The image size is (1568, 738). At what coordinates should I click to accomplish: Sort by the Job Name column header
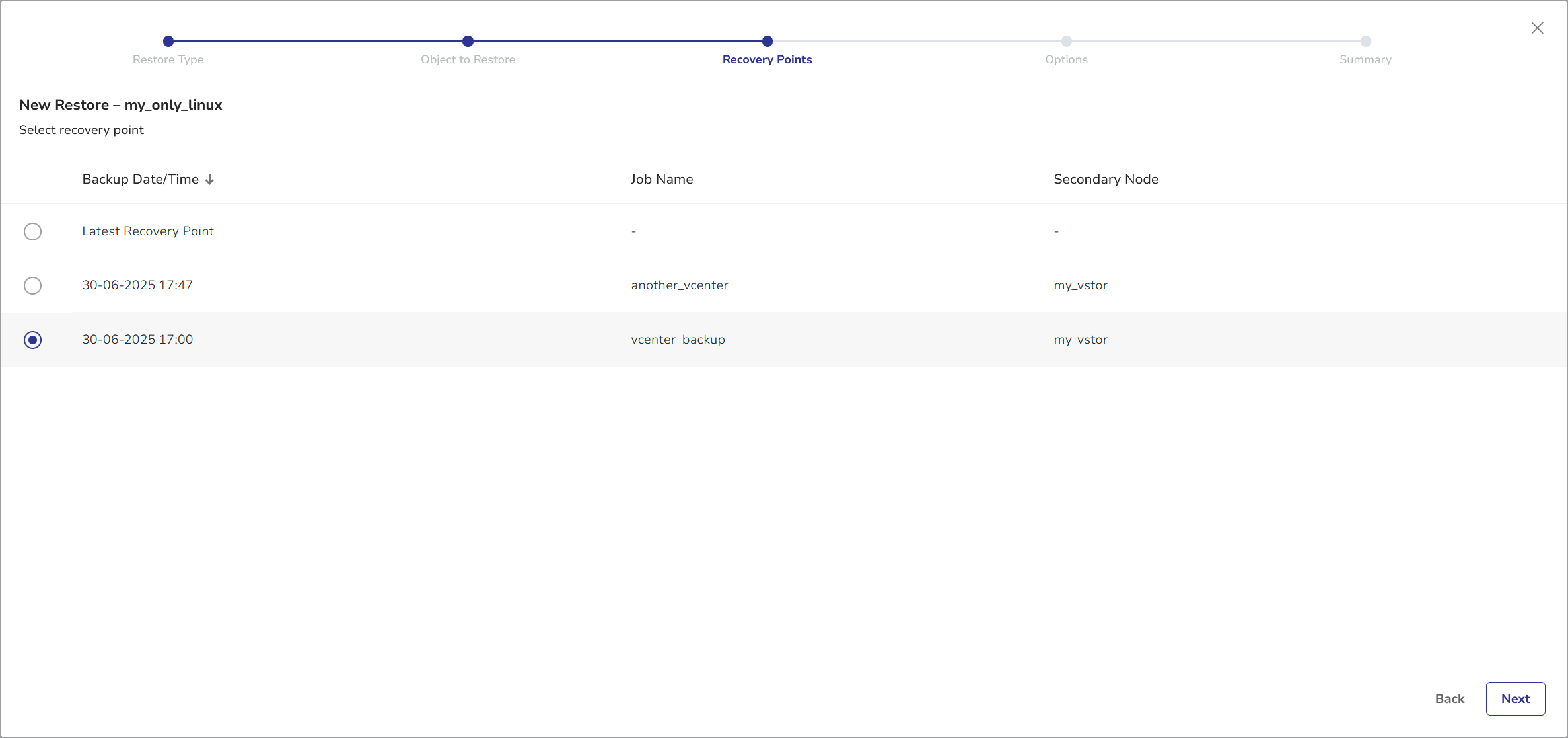(x=661, y=179)
